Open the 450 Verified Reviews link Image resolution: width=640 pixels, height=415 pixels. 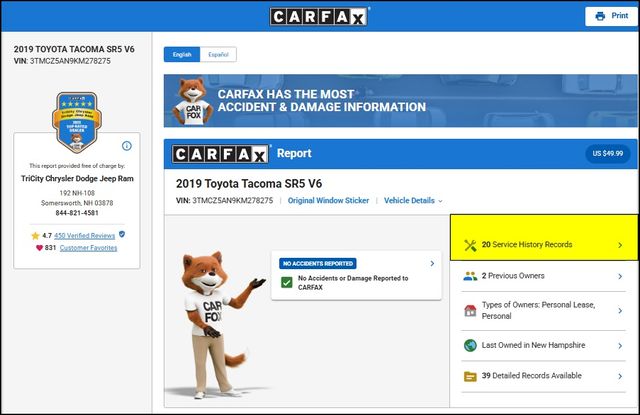point(84,235)
